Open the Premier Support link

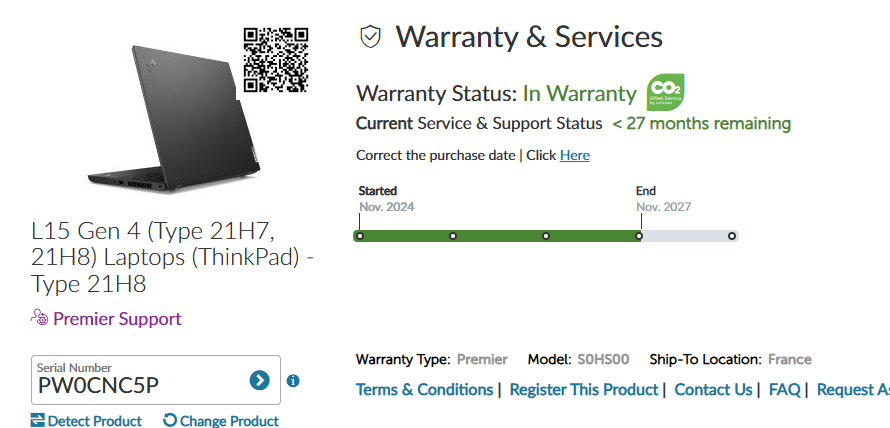click(x=117, y=319)
